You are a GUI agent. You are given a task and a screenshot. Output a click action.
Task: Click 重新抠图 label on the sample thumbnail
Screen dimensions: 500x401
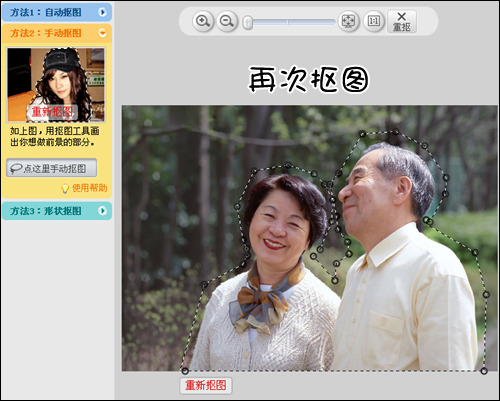pyautogui.click(x=52, y=112)
